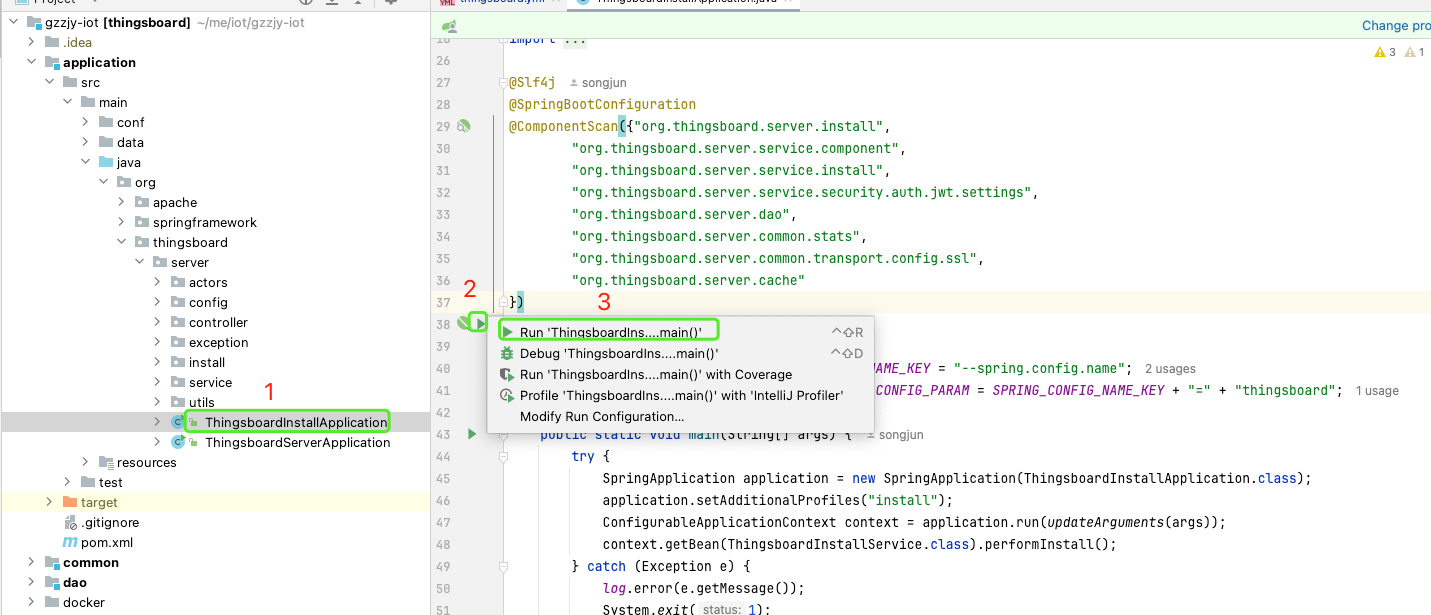
Task: Click line number 45 in the gutter
Action: click(x=445, y=478)
